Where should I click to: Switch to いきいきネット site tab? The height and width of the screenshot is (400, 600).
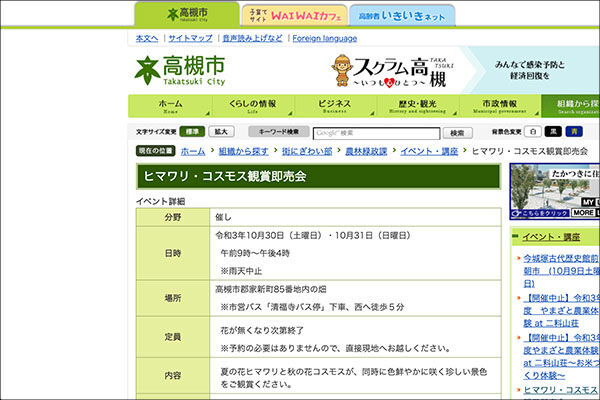(x=402, y=16)
